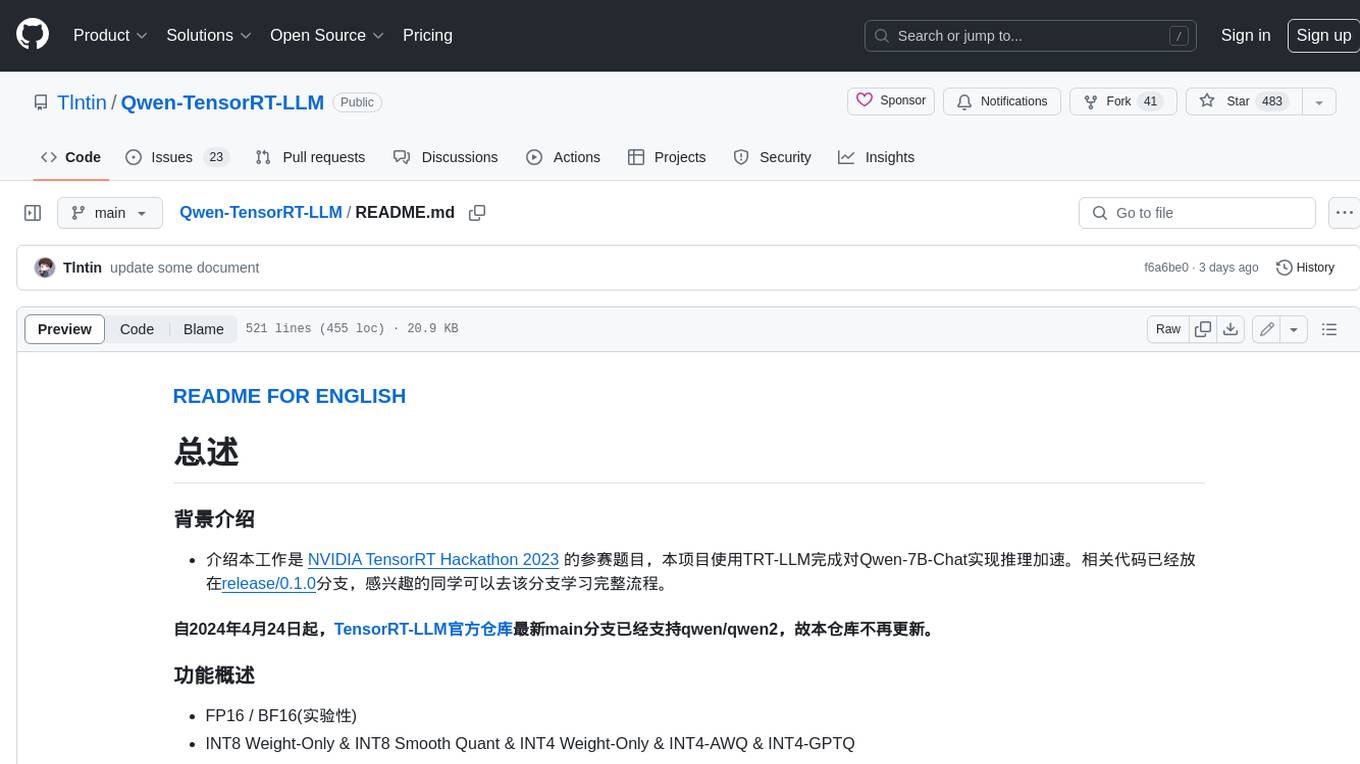Expand the Solutions menu

click(x=208, y=35)
